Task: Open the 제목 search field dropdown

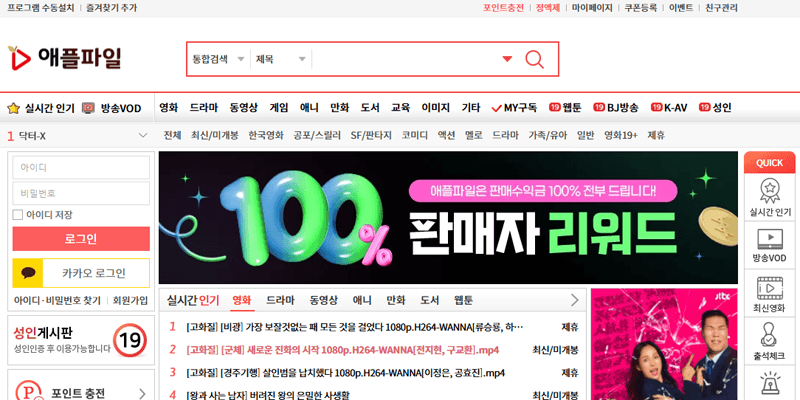Action: (281, 59)
